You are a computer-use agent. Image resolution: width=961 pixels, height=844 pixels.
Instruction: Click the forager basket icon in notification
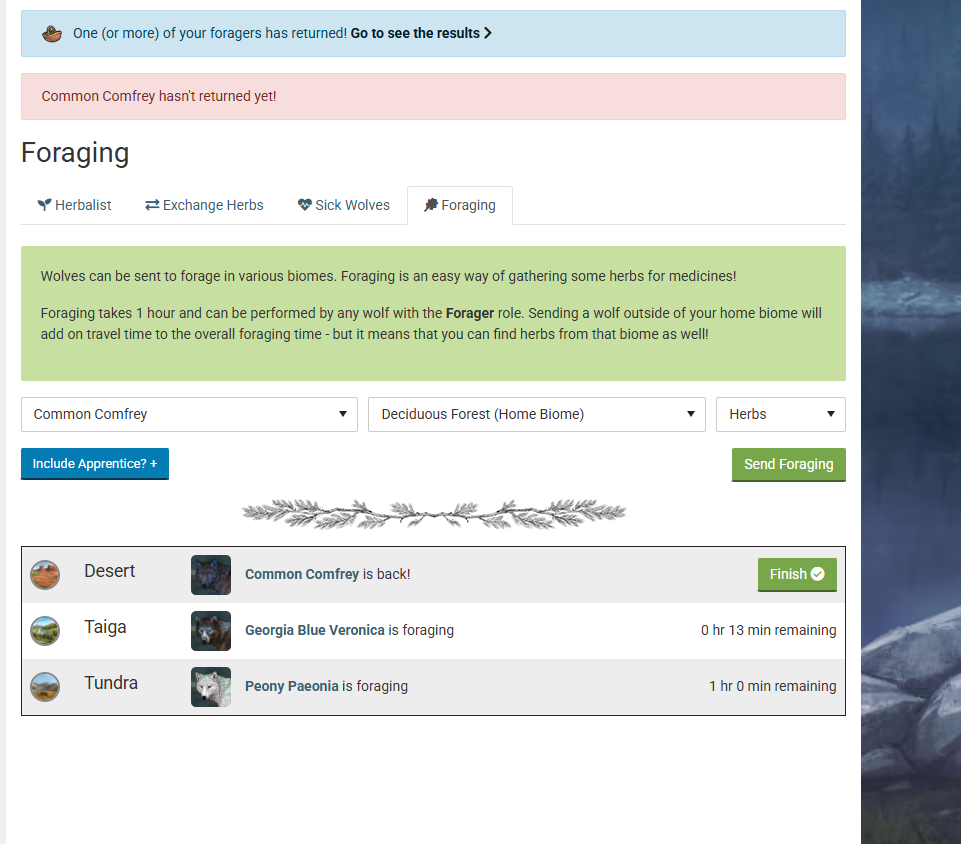pos(52,34)
